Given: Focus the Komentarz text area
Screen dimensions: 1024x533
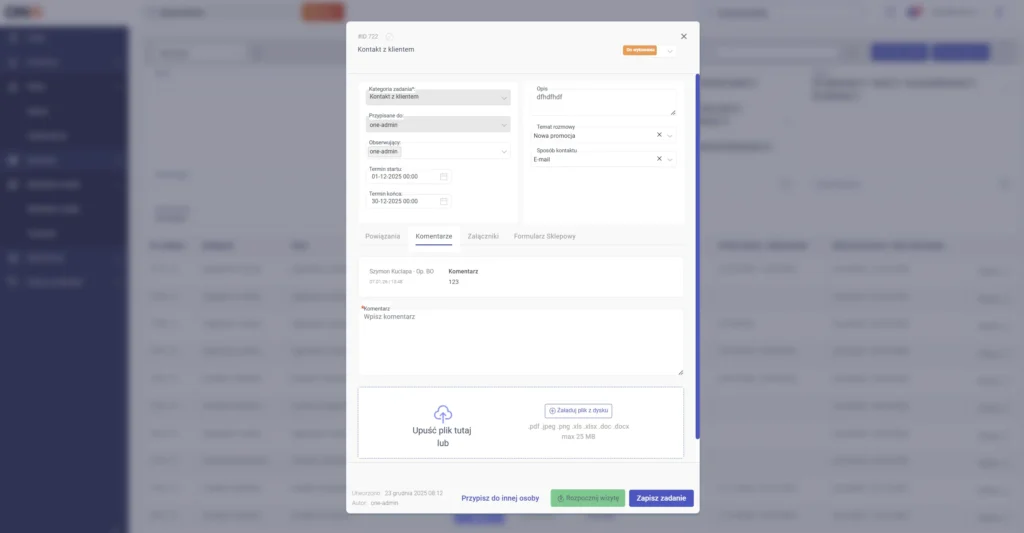Looking at the screenshot, I should point(521,343).
